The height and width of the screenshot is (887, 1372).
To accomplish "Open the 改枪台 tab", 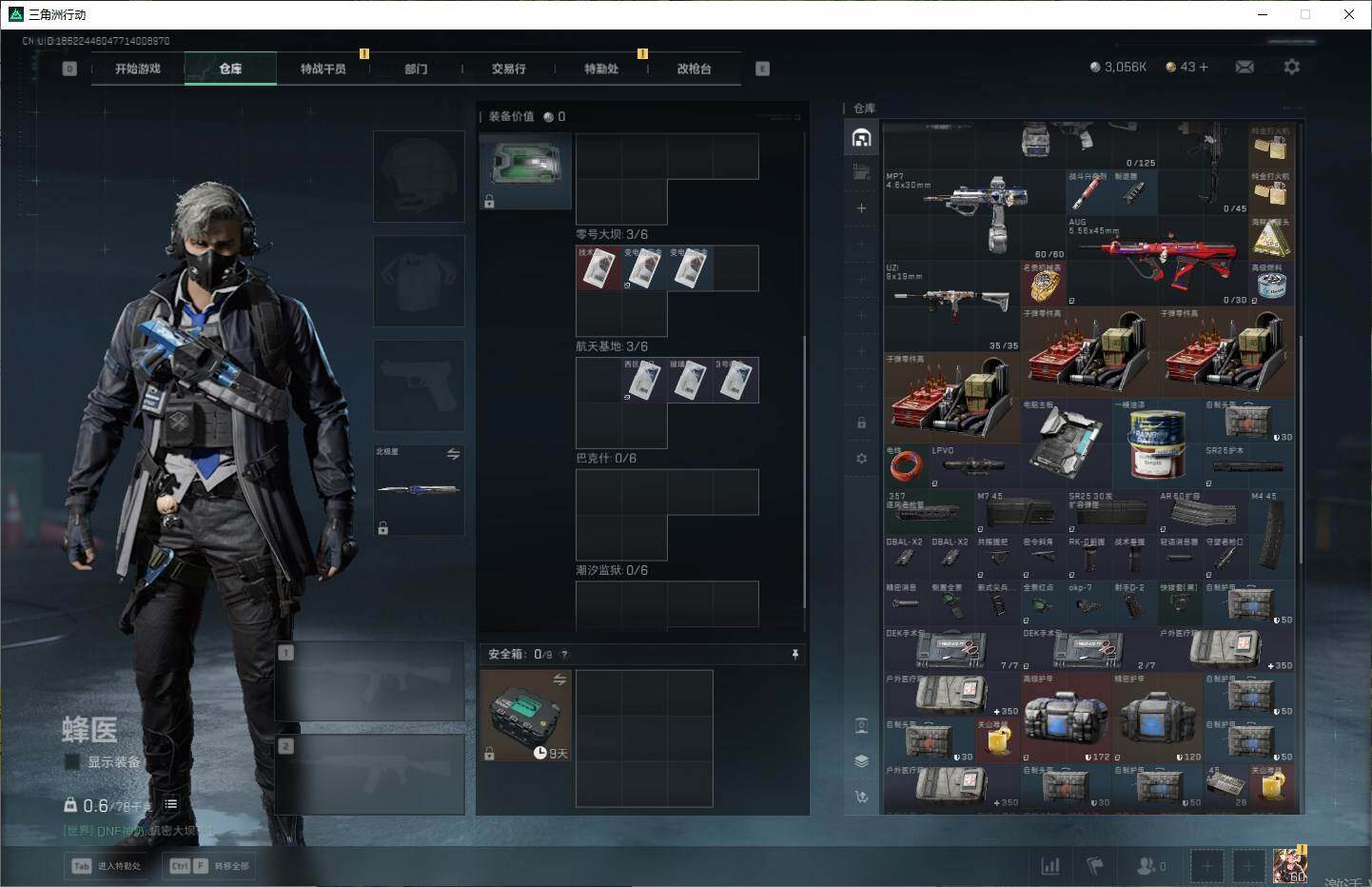I will 694,69.
